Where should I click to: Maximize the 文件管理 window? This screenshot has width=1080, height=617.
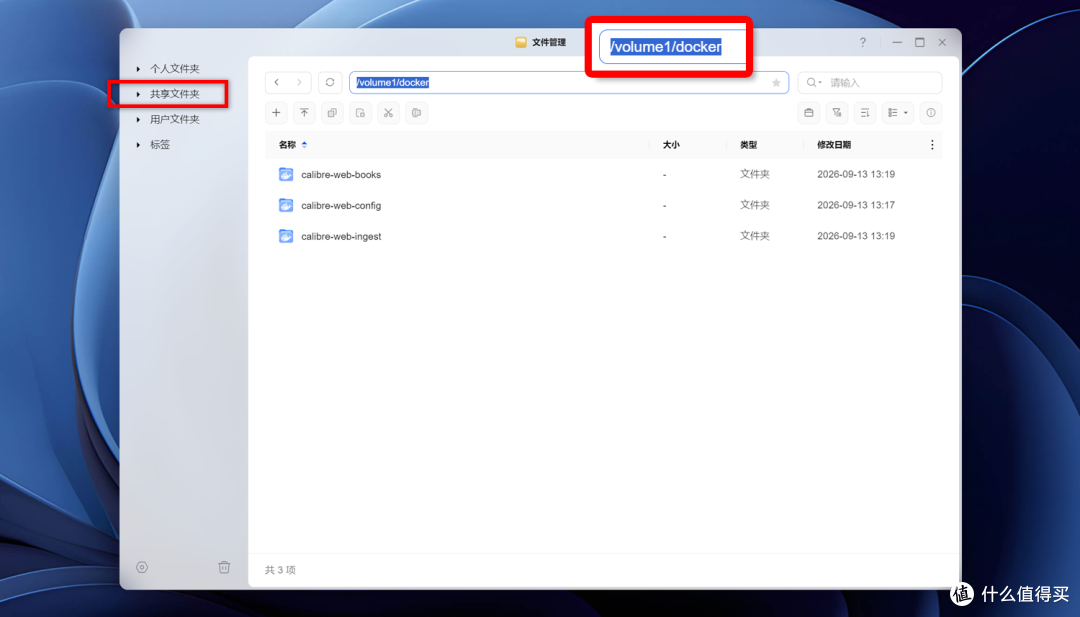920,43
